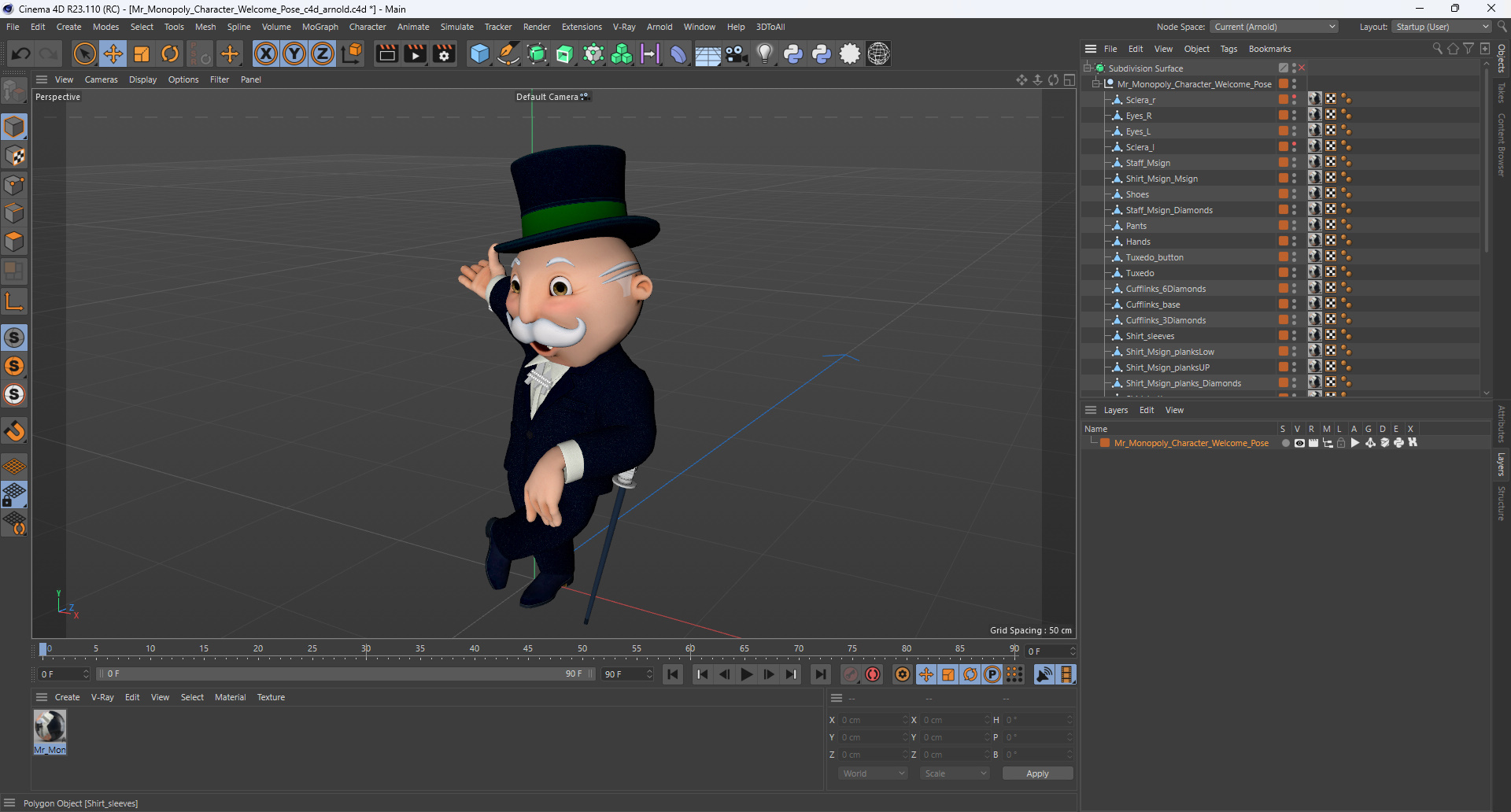Select the Shoes object in tree

(x=1137, y=194)
